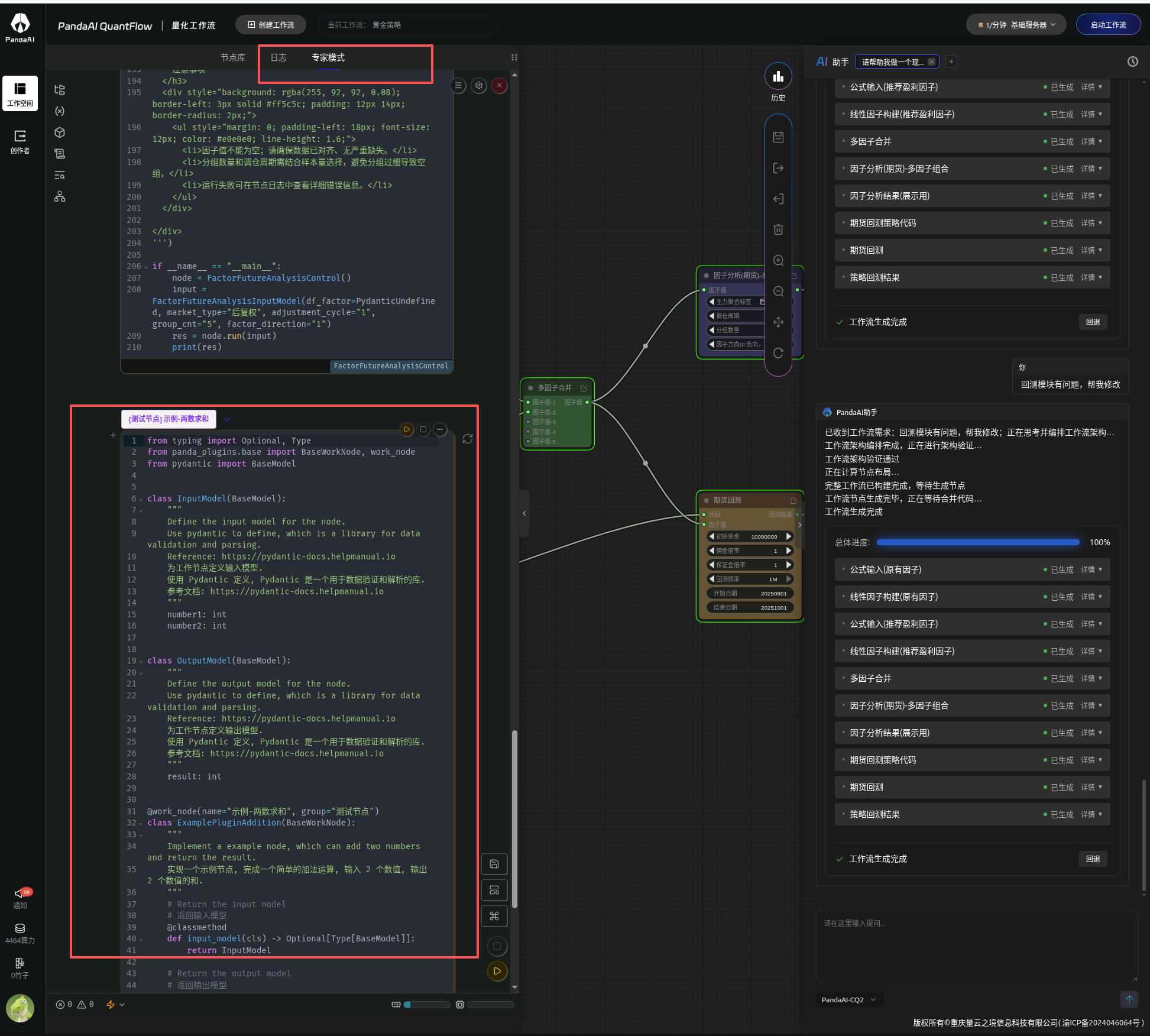1150x1036 pixels.
Task: Click the 总体进度 progress bar
Action: tap(978, 542)
